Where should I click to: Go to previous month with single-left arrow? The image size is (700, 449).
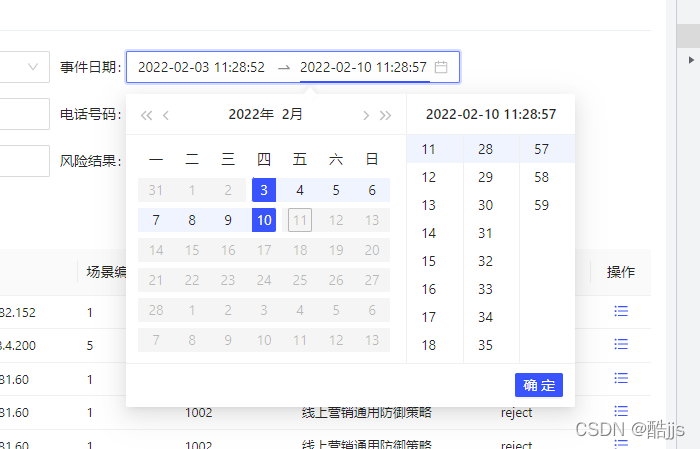click(x=166, y=116)
